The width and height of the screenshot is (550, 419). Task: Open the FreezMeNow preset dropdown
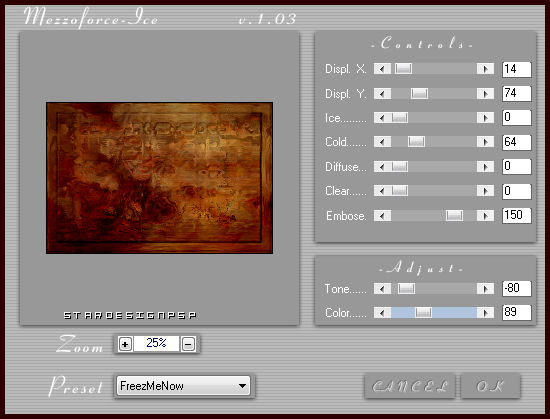coord(183,386)
